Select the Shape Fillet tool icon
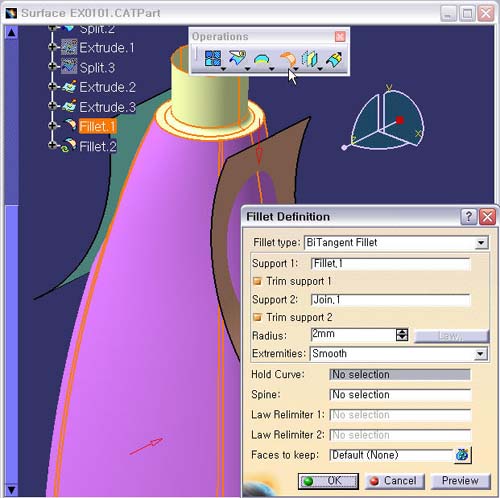 click(x=287, y=59)
